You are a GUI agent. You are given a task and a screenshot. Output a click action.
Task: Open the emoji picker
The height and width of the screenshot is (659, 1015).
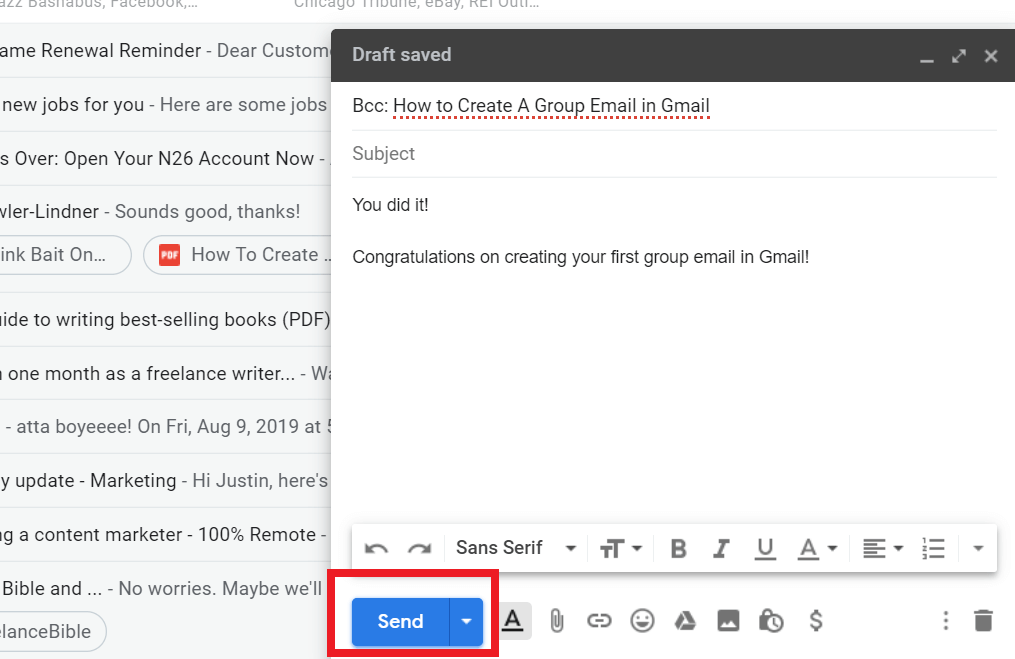[x=642, y=621]
